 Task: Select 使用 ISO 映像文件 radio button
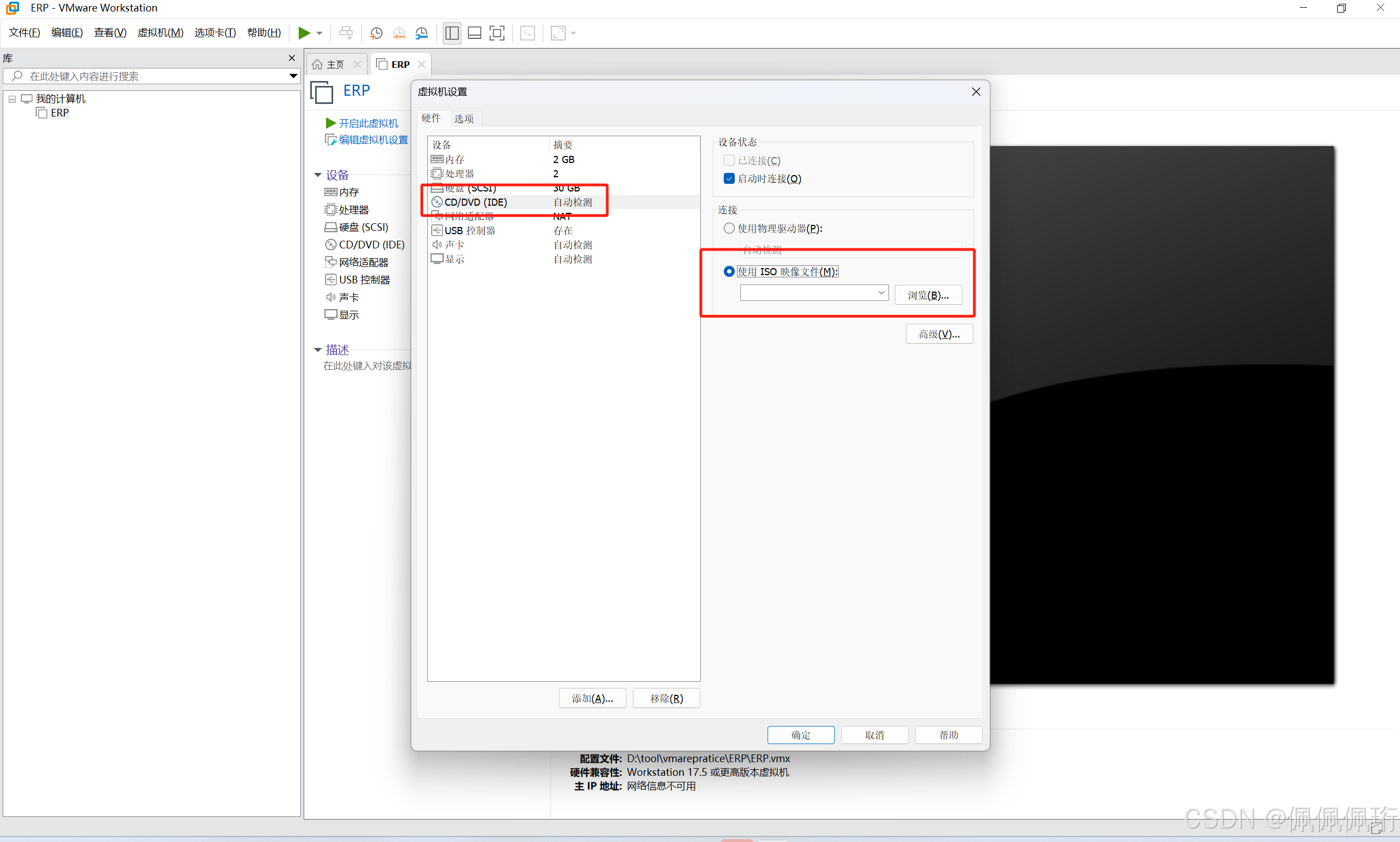tap(729, 272)
